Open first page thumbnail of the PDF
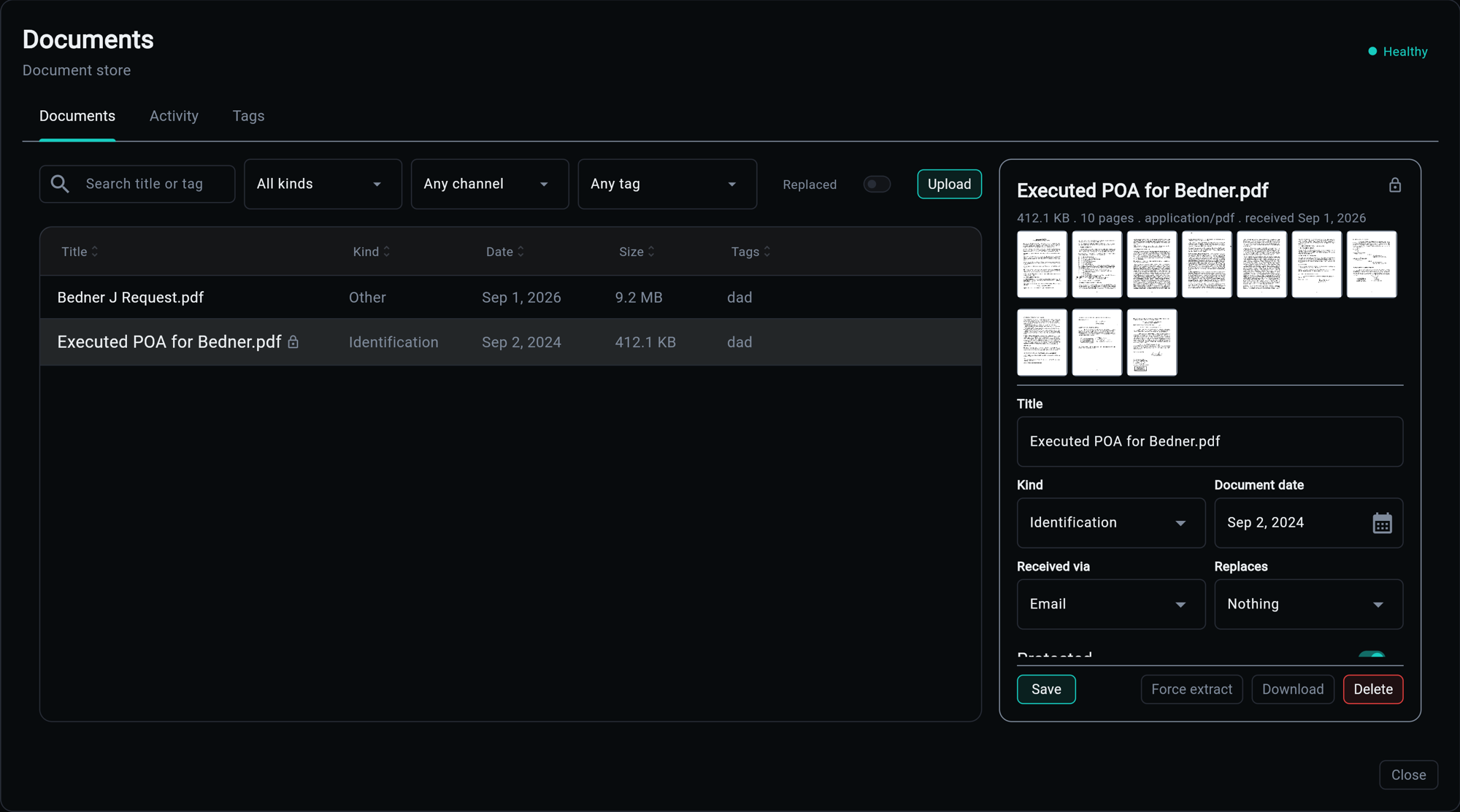1460x812 pixels. coord(1042,264)
